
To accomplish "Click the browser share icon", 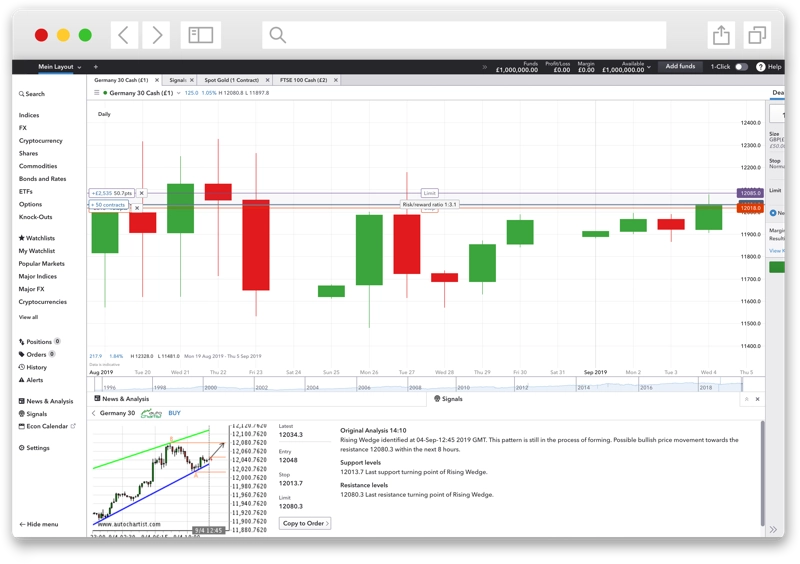I will pos(721,35).
